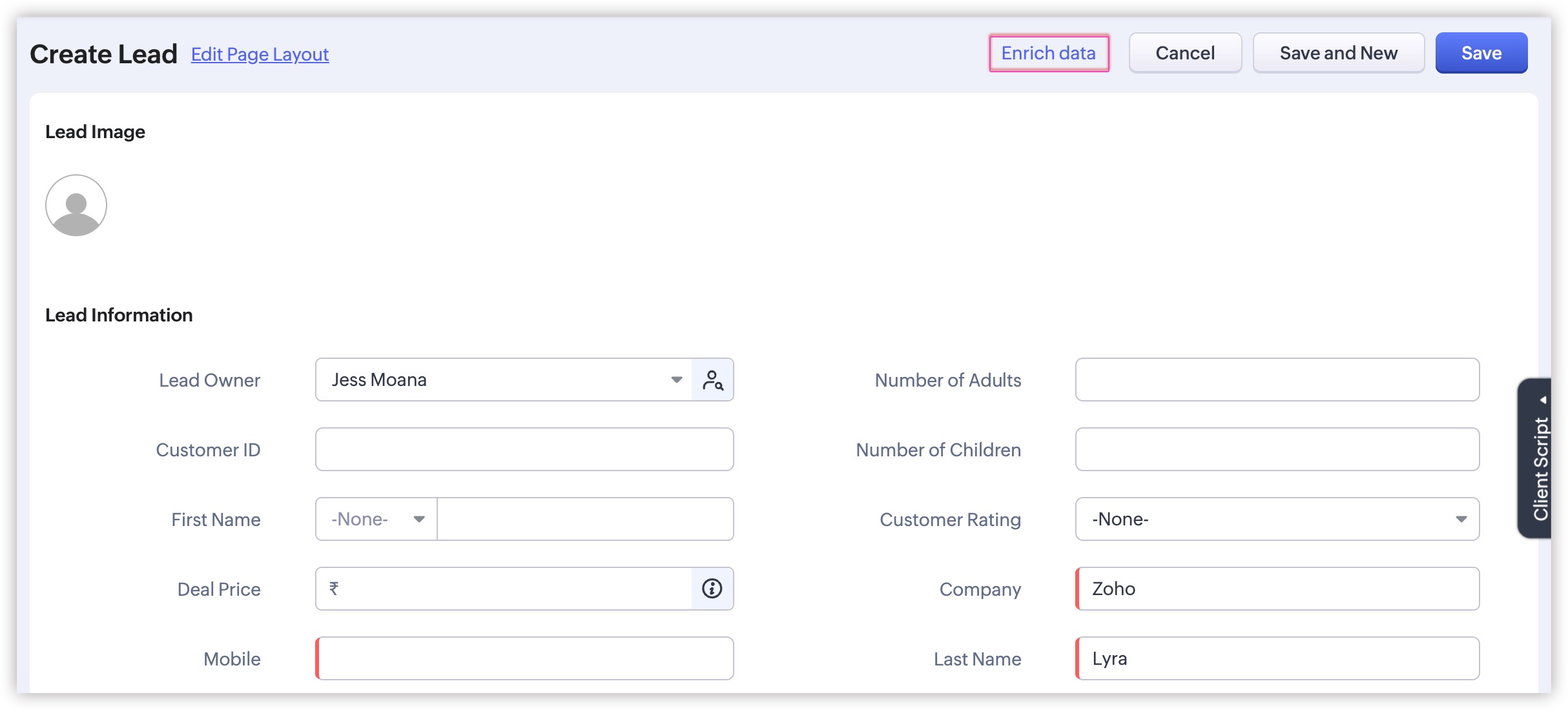Click the Deal Price info icon
The image size is (1568, 710).
pos(712,589)
